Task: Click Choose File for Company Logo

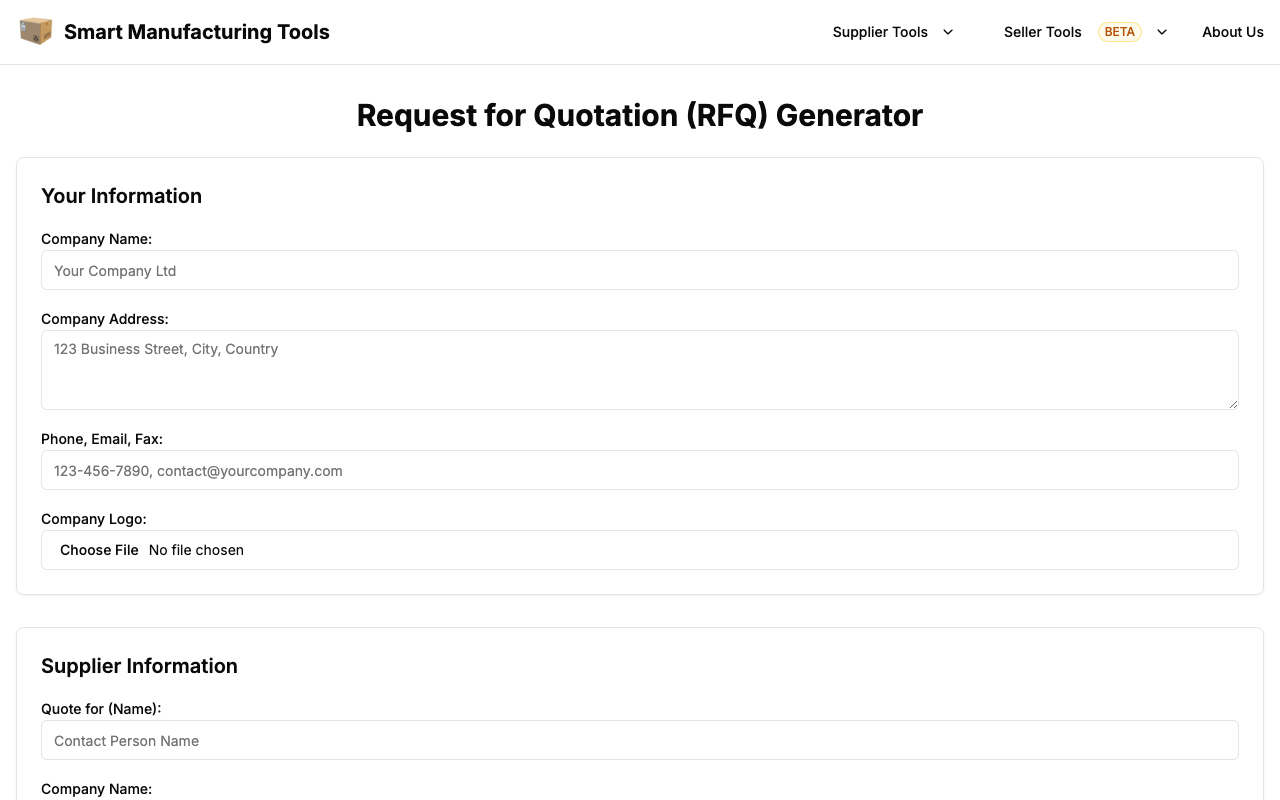Action: pyautogui.click(x=99, y=550)
